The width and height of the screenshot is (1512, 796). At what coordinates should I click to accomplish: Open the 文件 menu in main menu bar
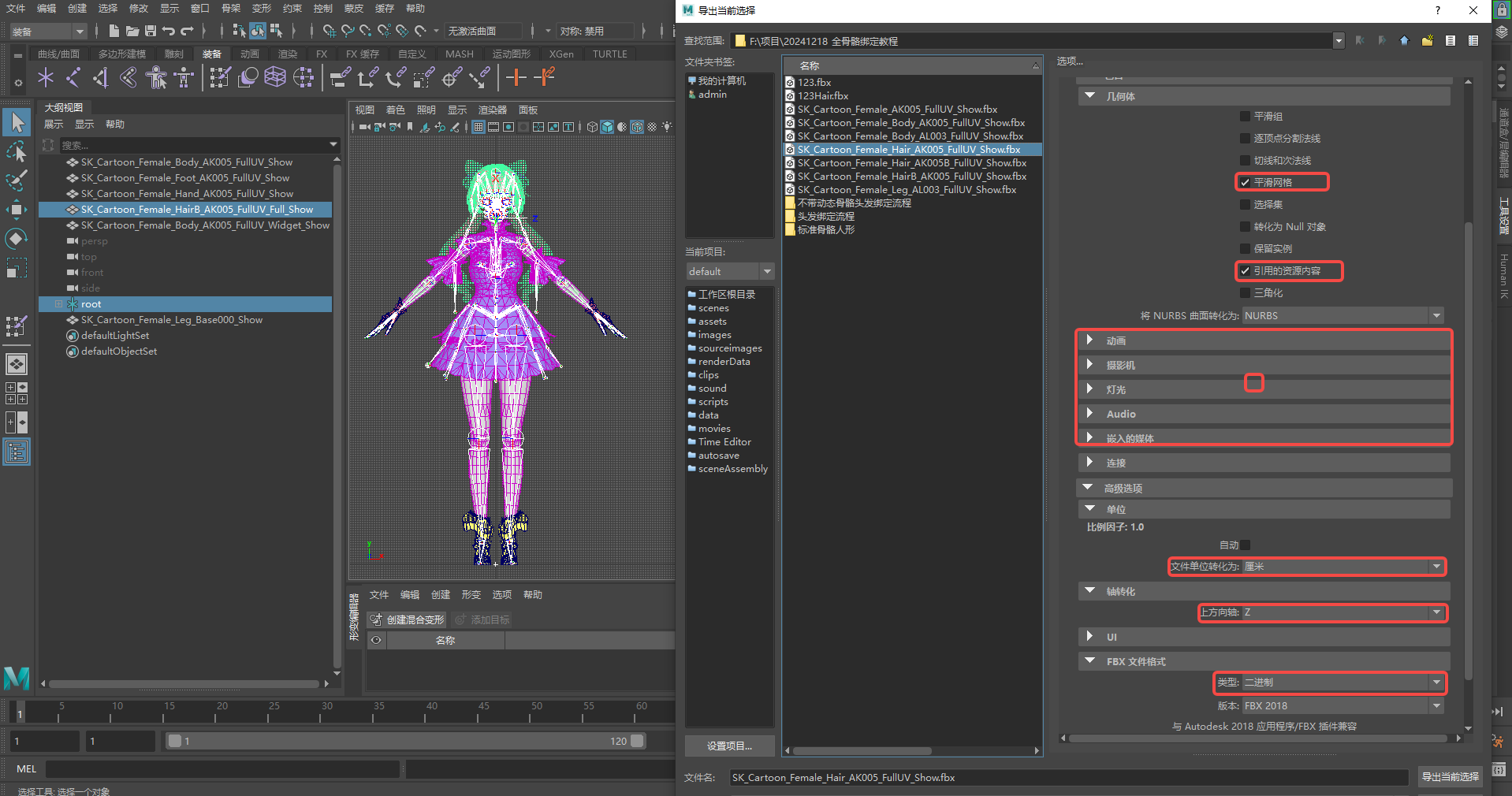tap(16, 9)
